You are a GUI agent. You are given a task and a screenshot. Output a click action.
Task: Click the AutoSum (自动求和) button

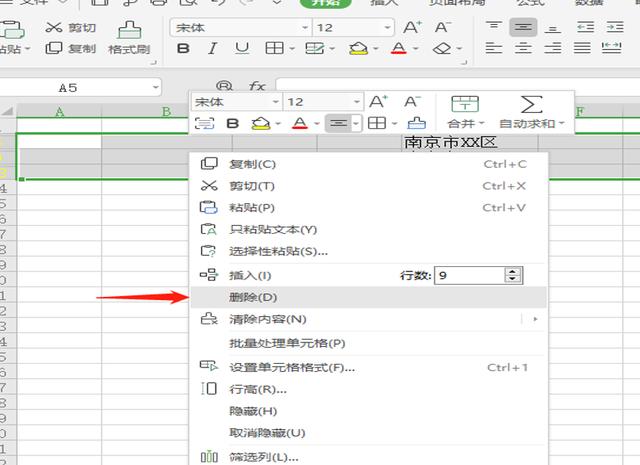(531, 112)
